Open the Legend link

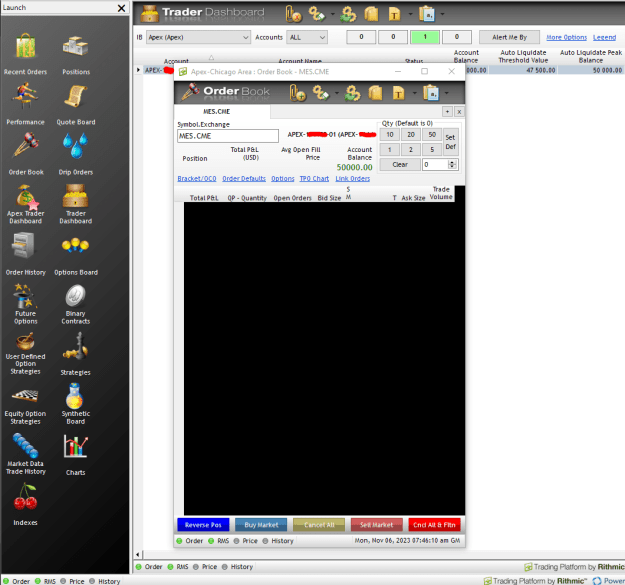[x=604, y=37]
